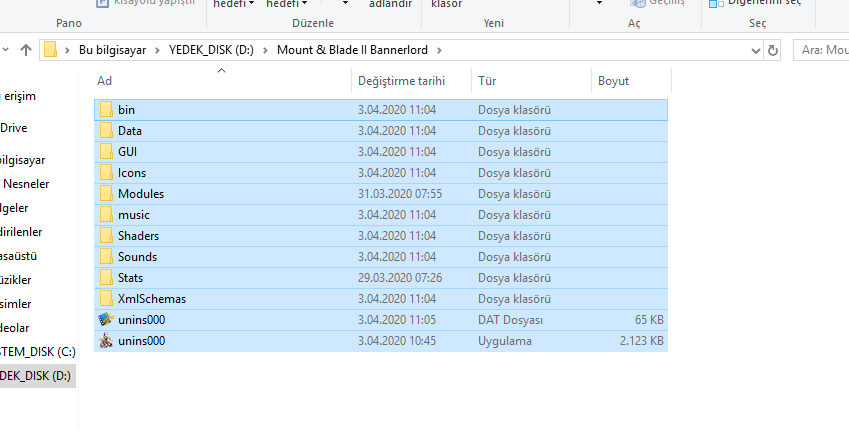Focus the Ara search box

click(x=821, y=50)
